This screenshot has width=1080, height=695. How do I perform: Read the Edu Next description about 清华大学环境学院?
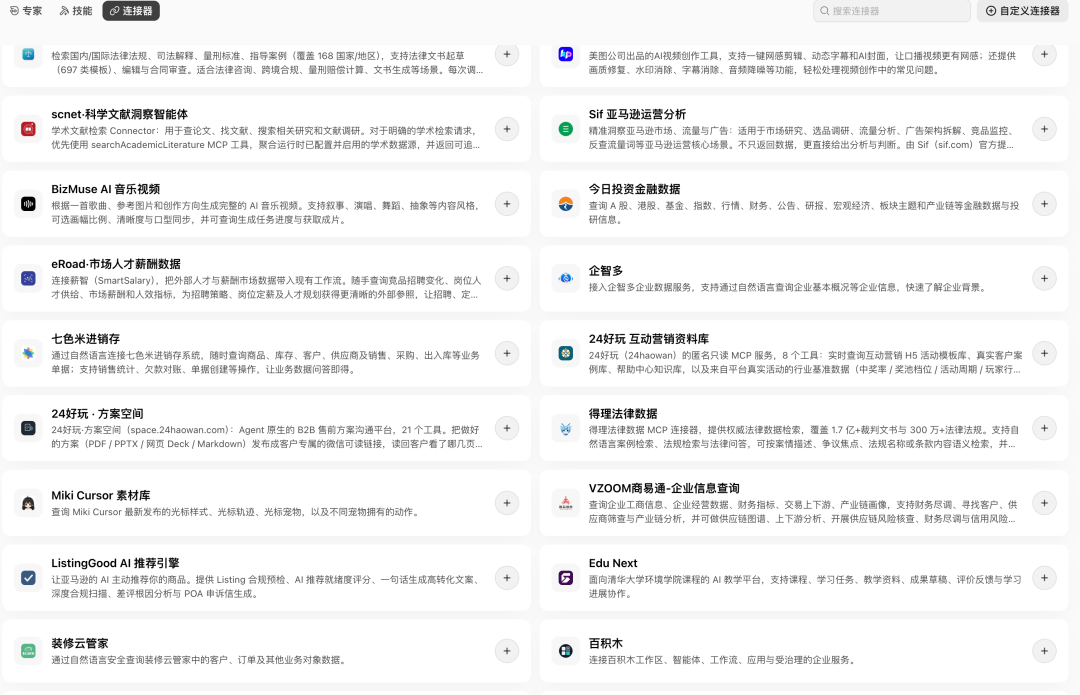pos(805,587)
